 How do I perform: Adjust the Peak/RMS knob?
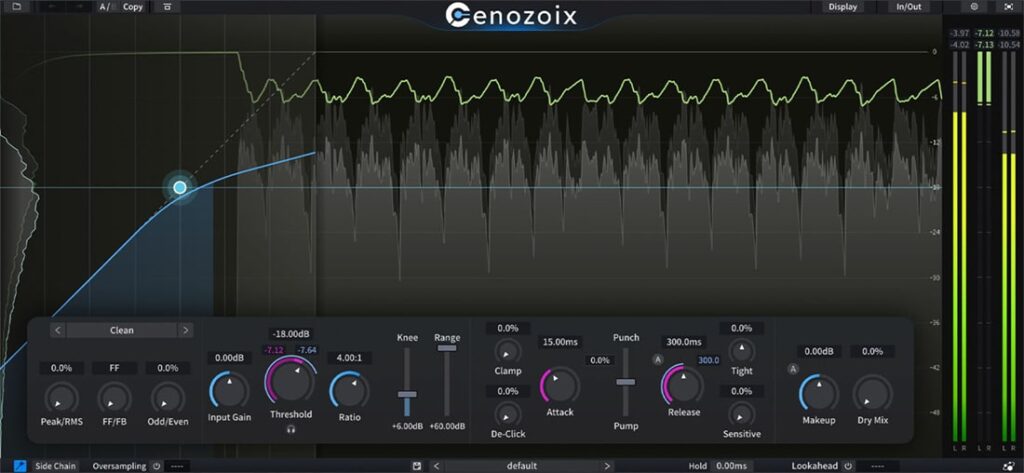coord(61,398)
